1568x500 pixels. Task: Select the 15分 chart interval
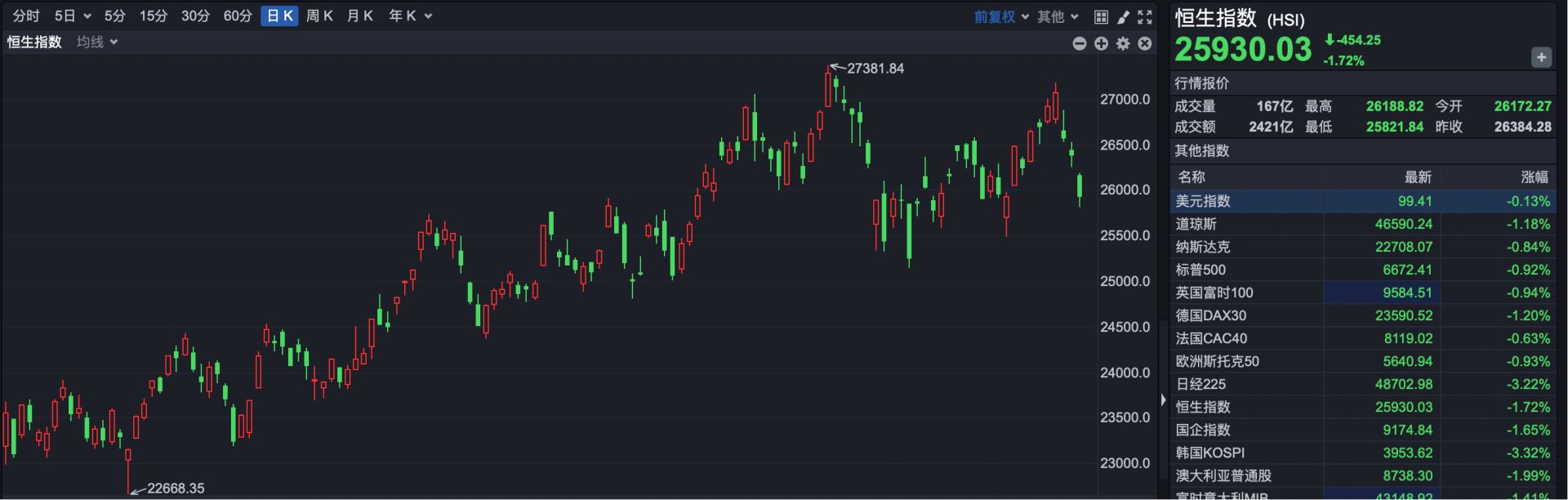point(153,16)
